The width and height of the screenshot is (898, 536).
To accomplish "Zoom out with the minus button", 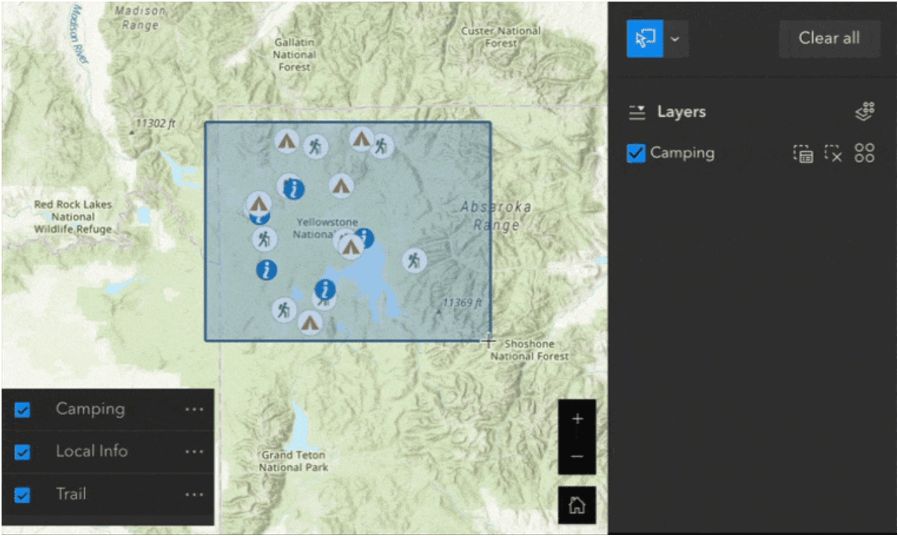I will point(577,456).
